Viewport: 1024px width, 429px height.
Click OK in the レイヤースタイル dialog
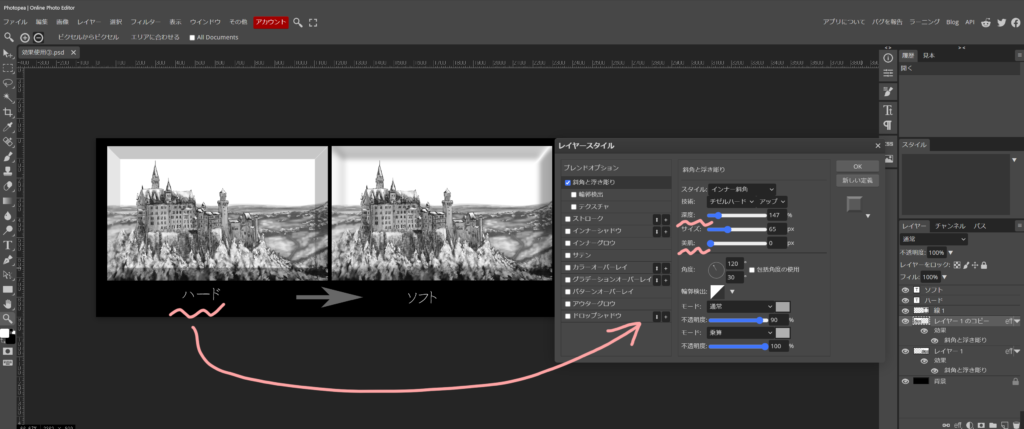pos(857,166)
